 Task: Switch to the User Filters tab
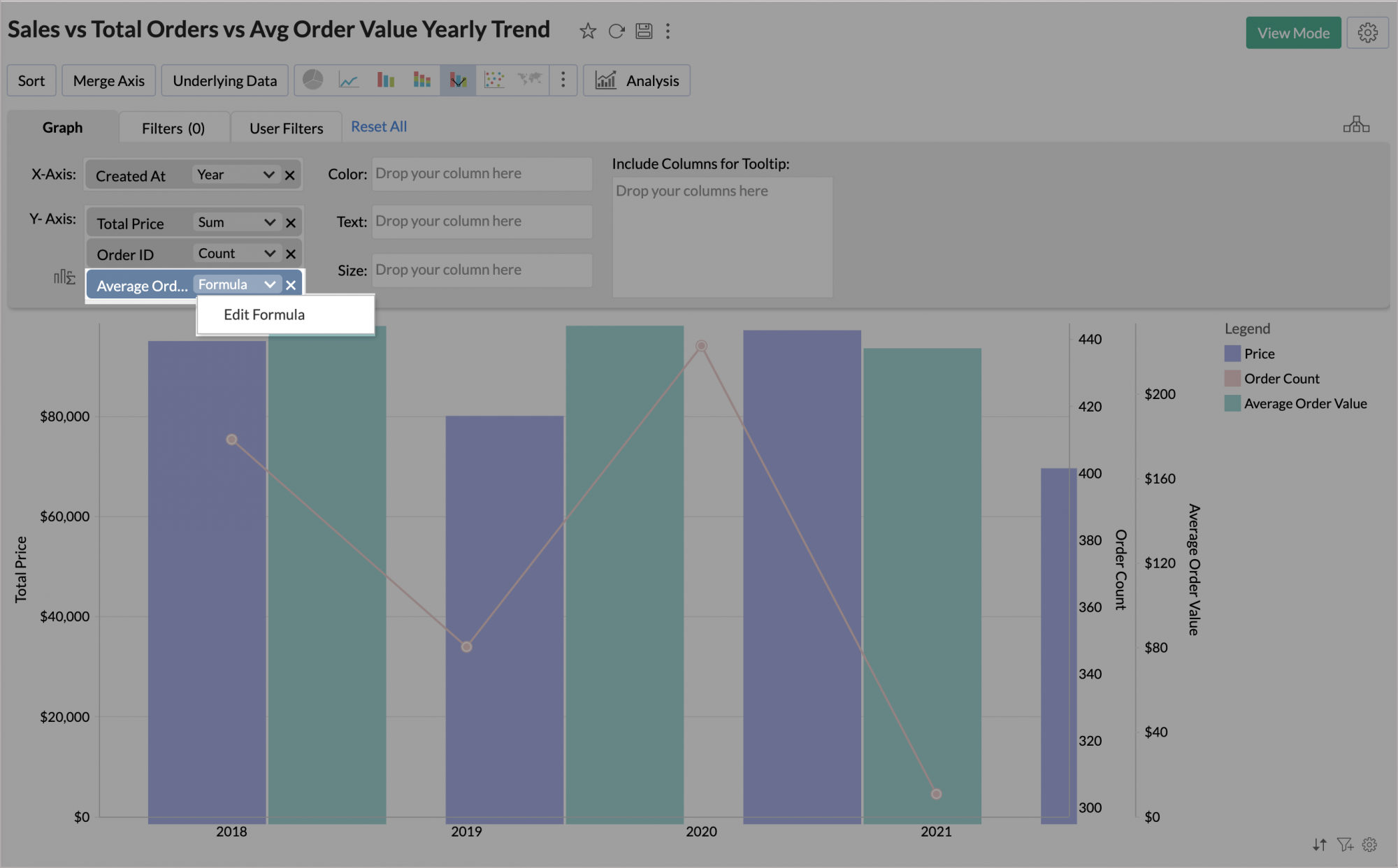click(x=286, y=128)
